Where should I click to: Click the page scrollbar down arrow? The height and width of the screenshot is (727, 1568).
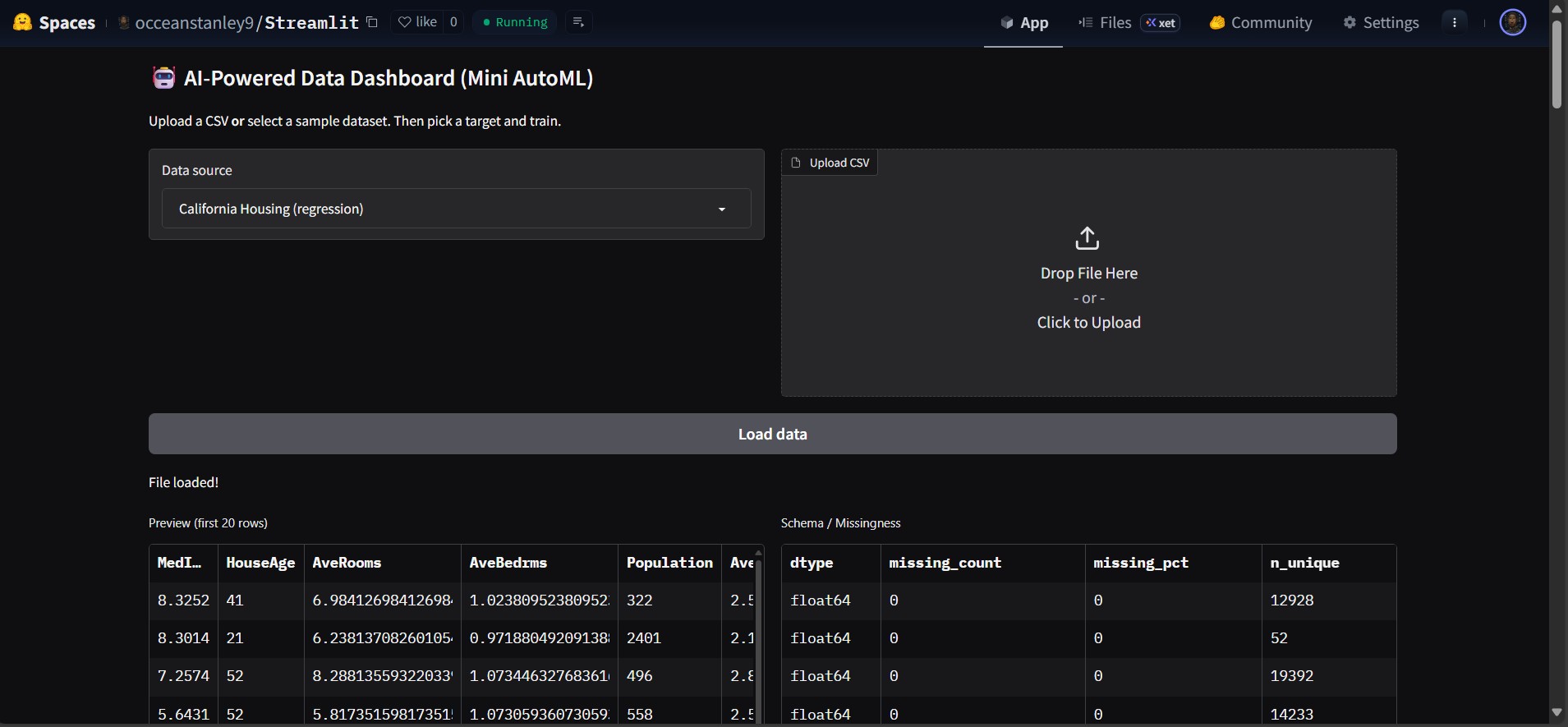coord(1557,712)
